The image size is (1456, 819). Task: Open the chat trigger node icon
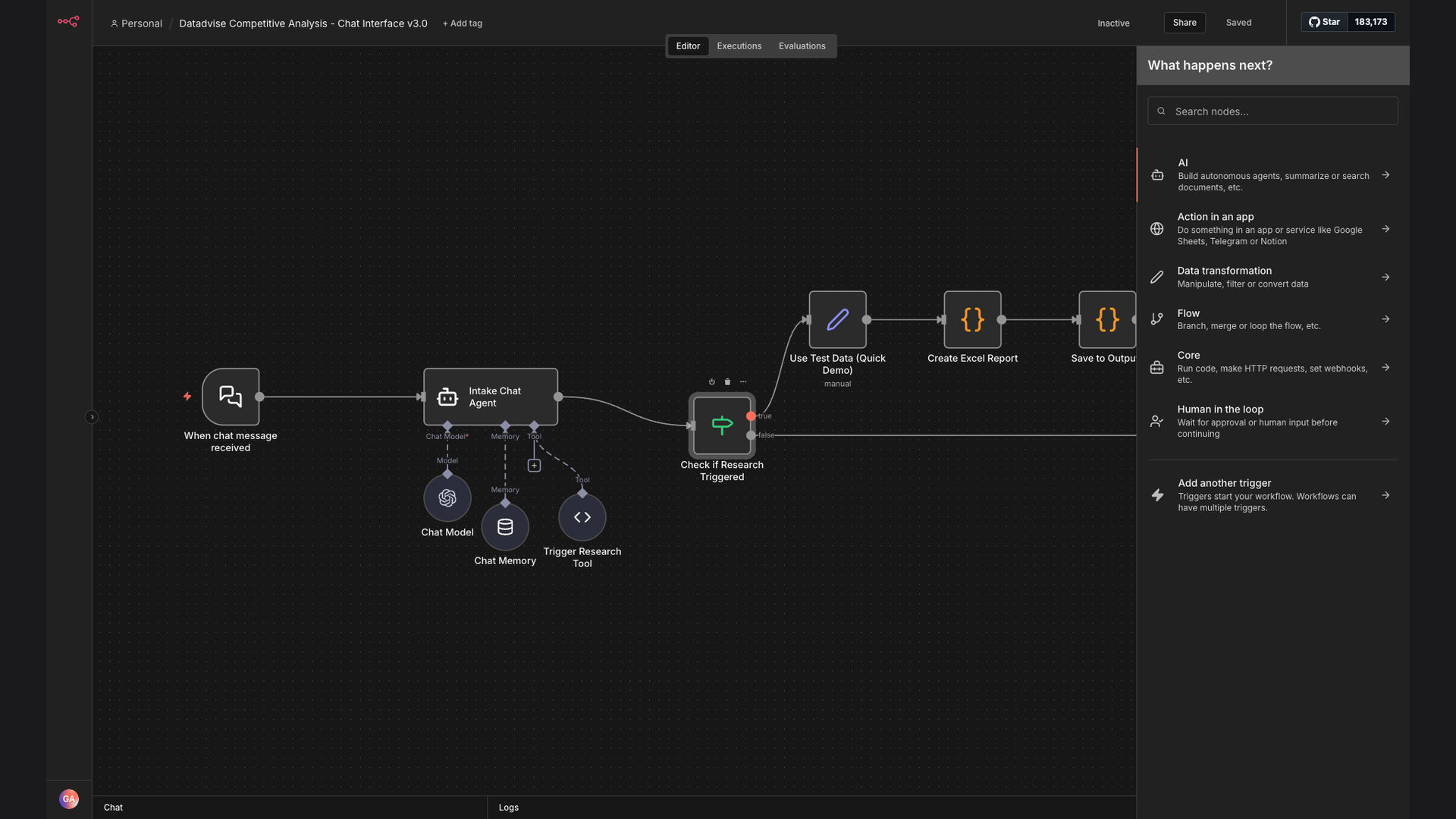(x=231, y=397)
